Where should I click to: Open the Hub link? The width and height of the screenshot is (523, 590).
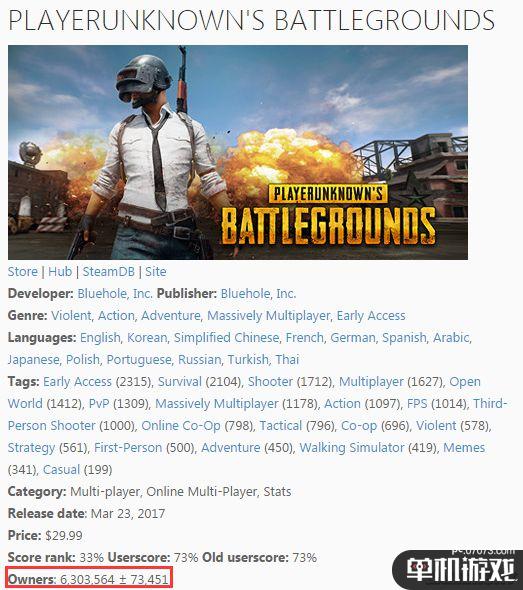pyautogui.click(x=60, y=272)
